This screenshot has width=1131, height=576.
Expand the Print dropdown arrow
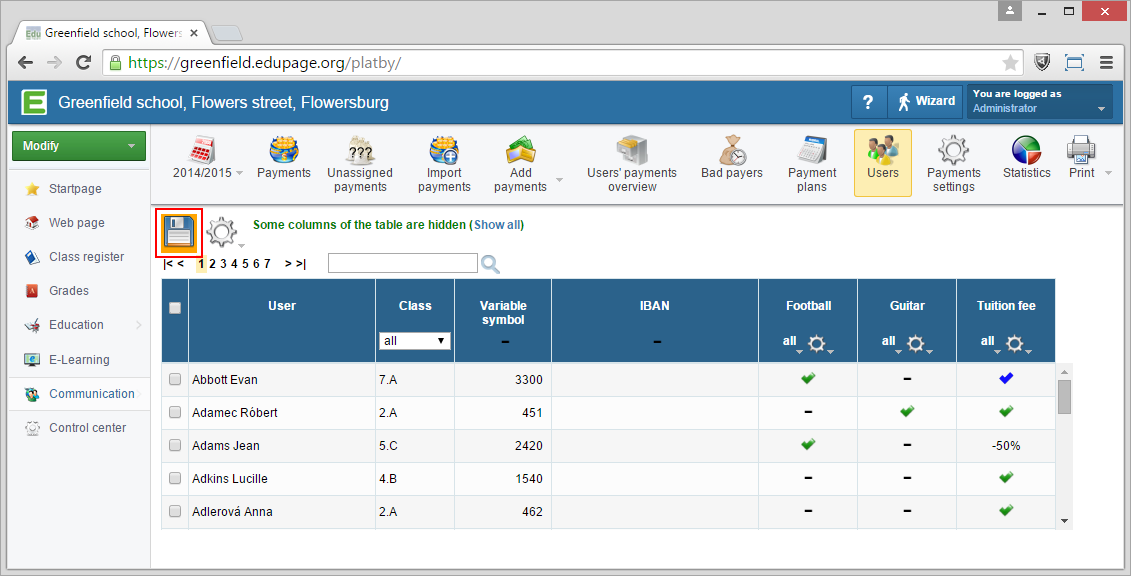pyautogui.click(x=1109, y=173)
